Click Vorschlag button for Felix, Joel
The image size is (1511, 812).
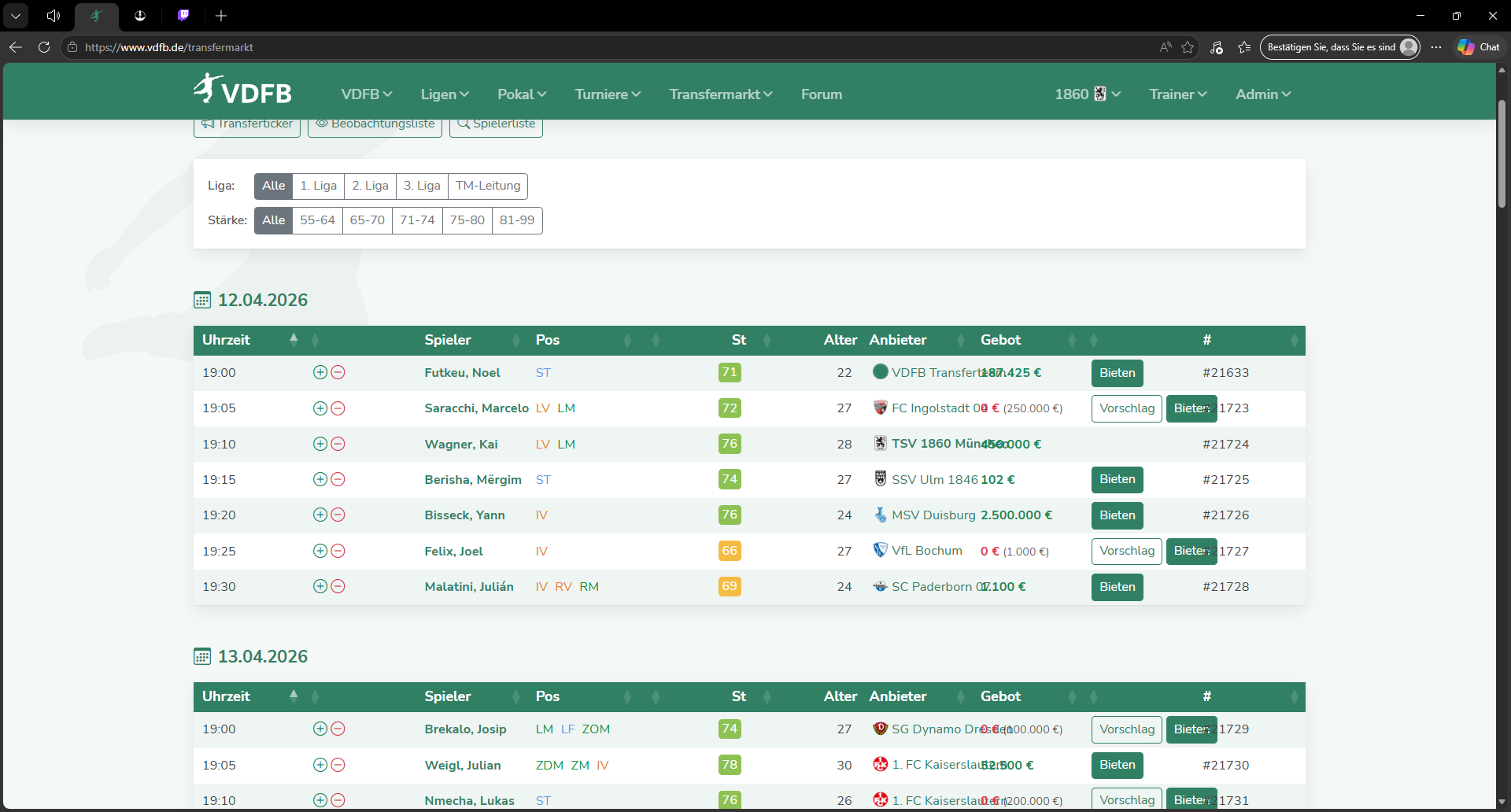point(1126,551)
